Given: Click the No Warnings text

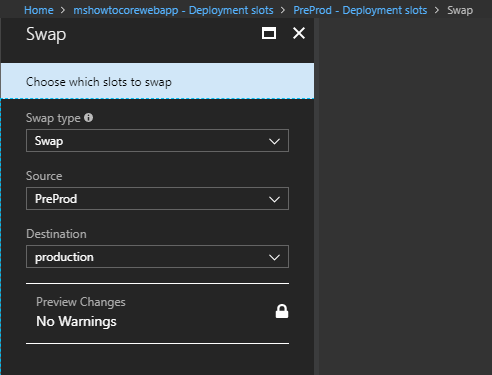Looking at the screenshot, I should tap(76, 321).
